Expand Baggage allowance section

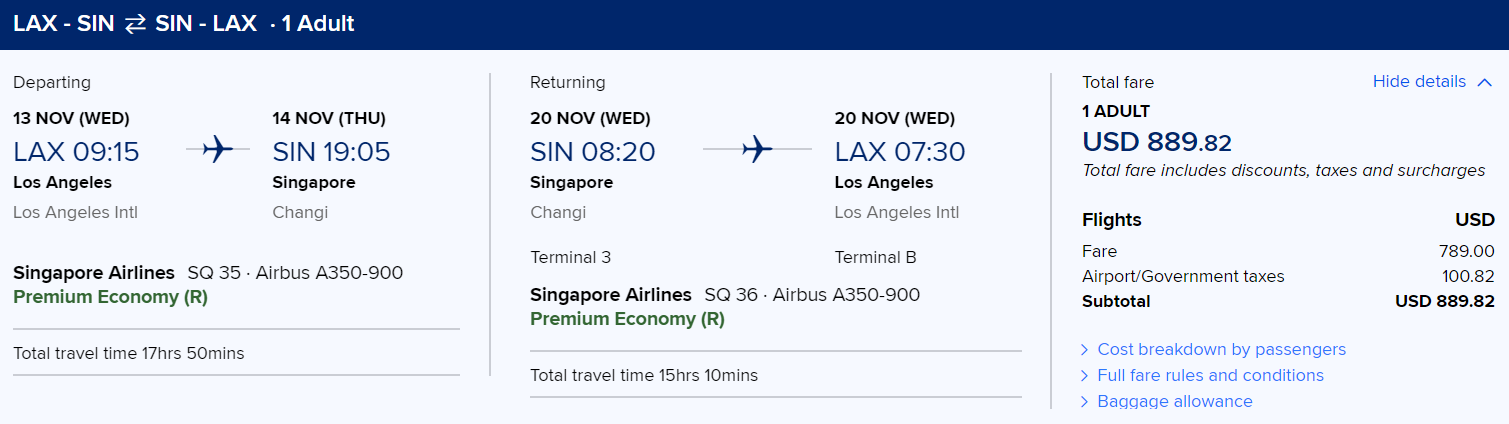[1174, 401]
